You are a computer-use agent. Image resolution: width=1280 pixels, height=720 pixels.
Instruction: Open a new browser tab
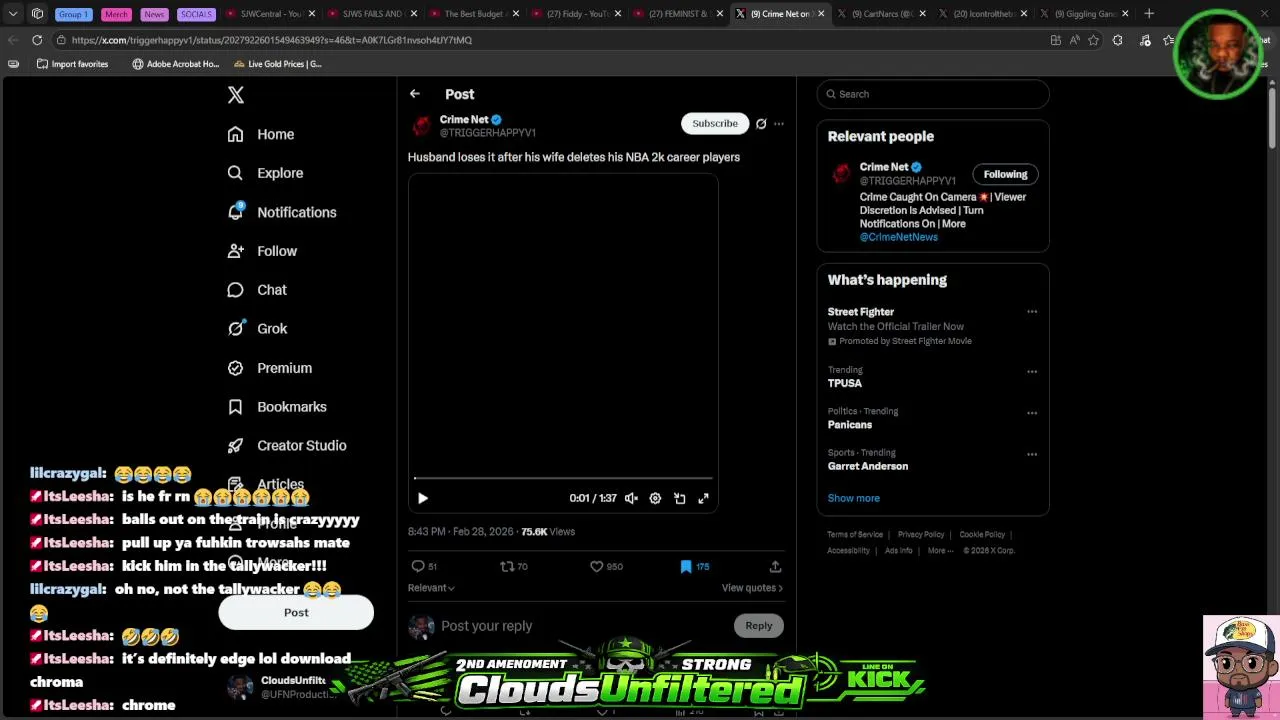tap(1149, 14)
